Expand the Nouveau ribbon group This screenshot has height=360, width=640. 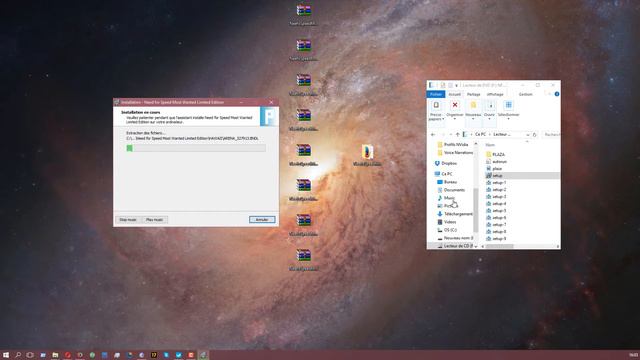point(473,111)
